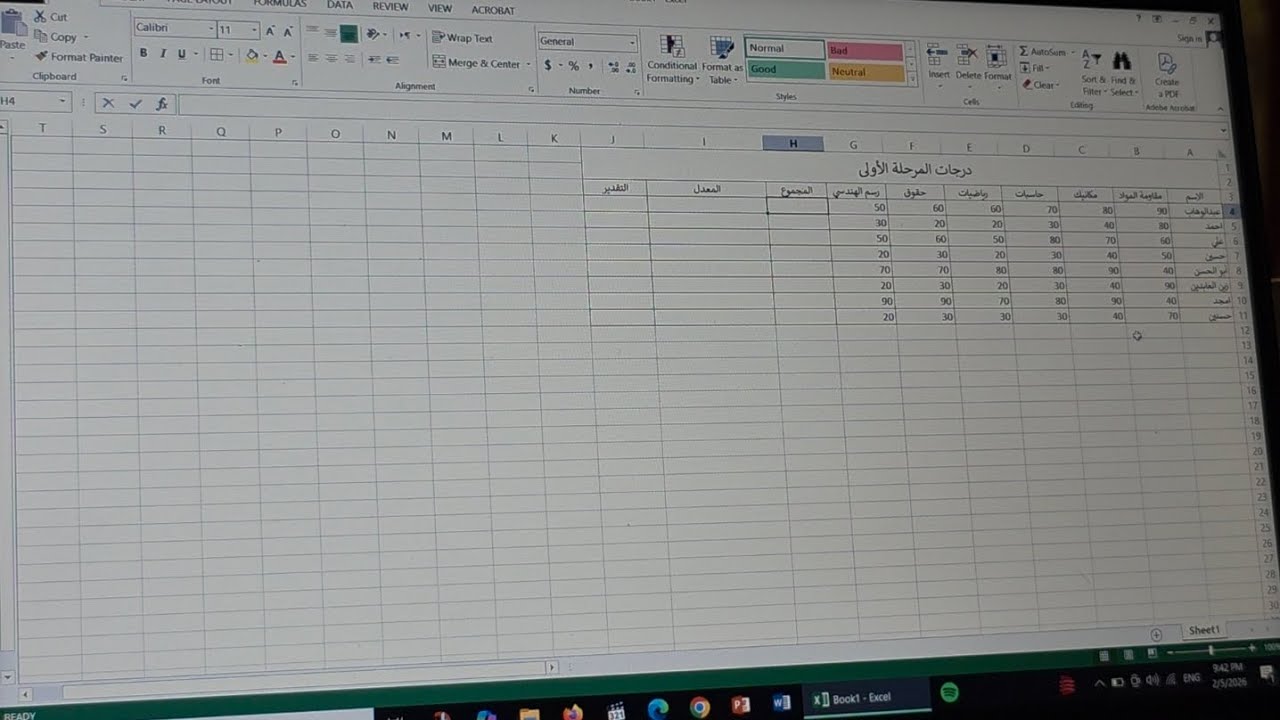
Task: Open the Name Box H4 dropdown
Action: pos(61,101)
